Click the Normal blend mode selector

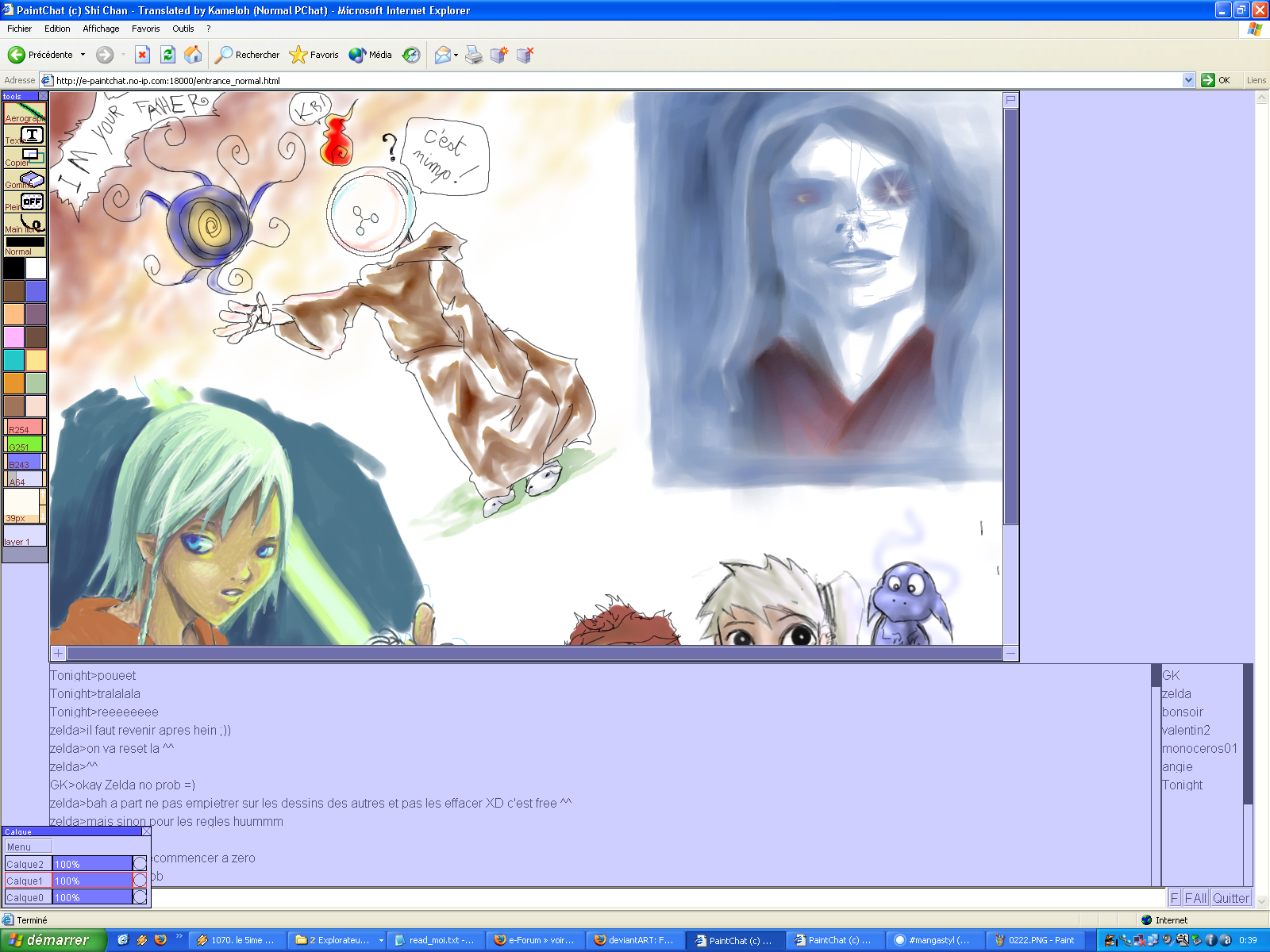coord(25,246)
